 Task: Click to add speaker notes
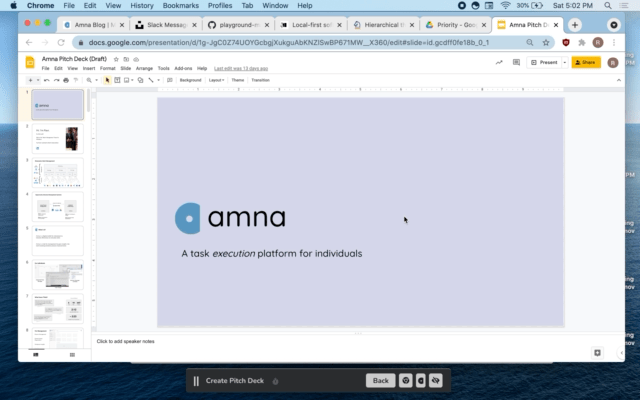126,341
